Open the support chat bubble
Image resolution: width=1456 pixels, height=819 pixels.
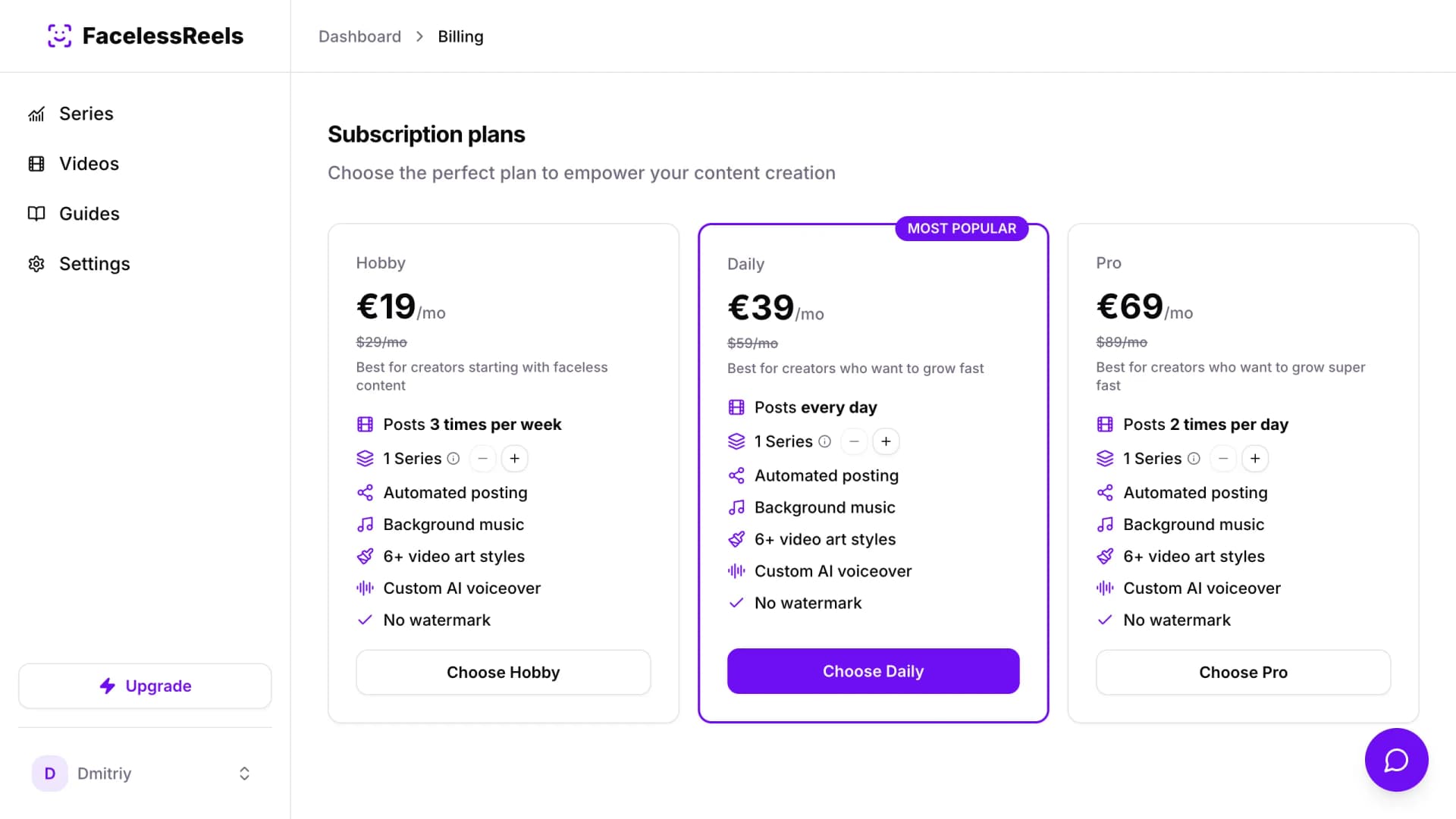click(1396, 760)
